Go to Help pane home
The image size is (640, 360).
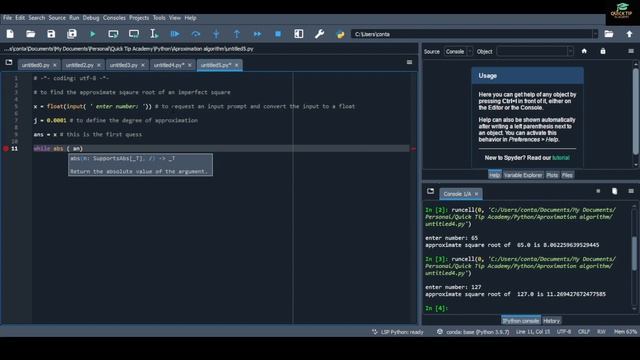[584, 51]
